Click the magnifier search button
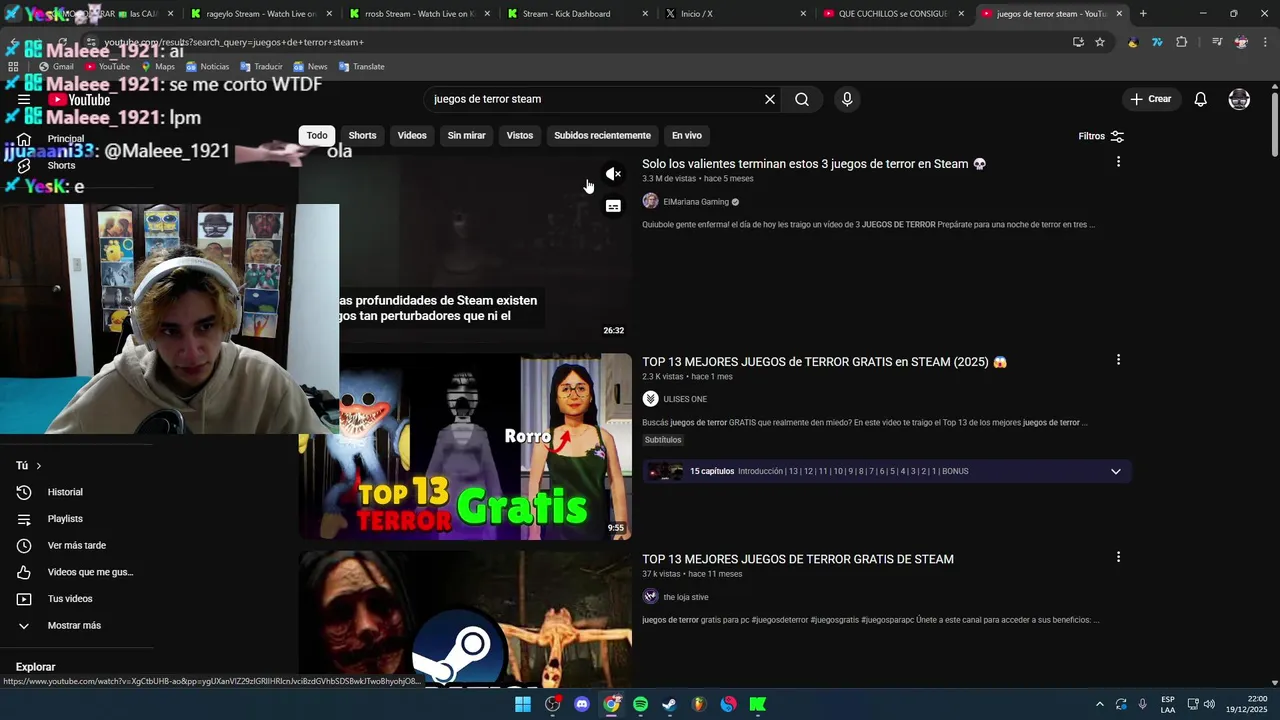 point(802,99)
